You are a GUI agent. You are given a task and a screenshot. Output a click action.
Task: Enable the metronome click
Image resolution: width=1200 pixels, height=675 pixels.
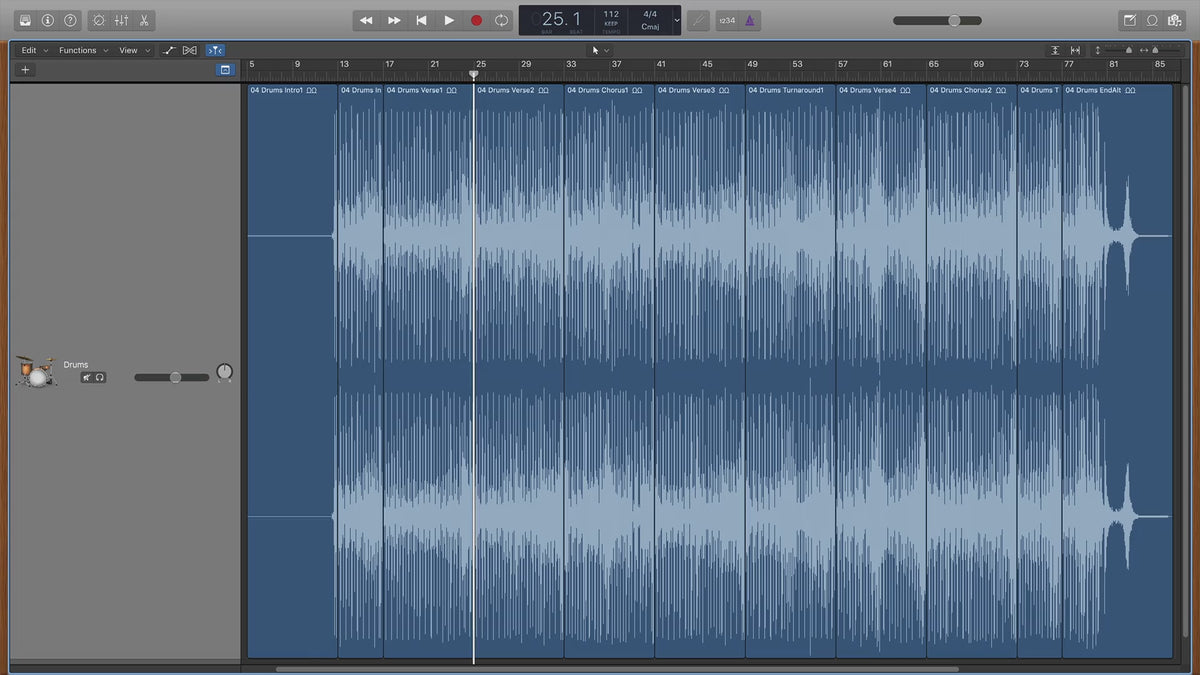(x=751, y=20)
